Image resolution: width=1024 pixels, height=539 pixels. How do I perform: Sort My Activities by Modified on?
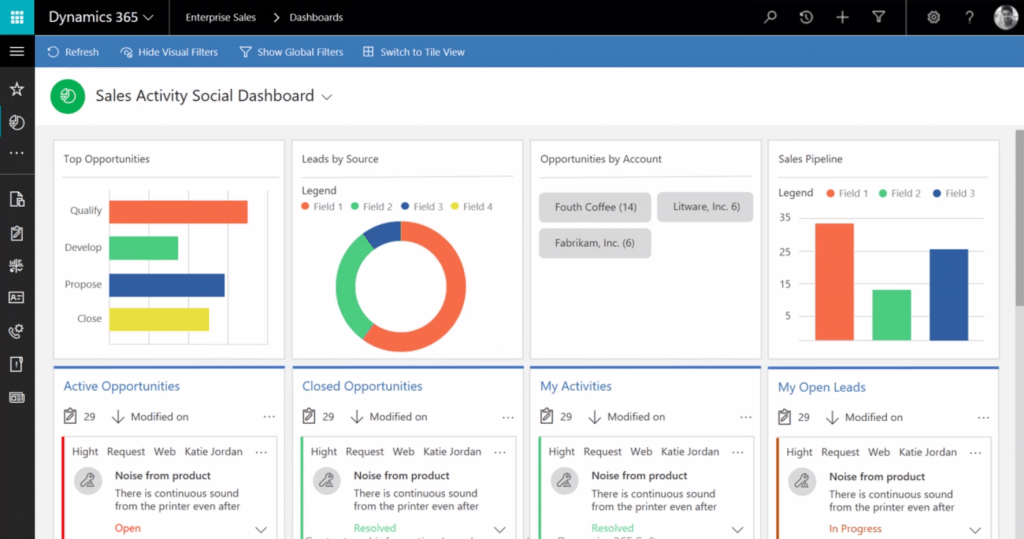(627, 416)
